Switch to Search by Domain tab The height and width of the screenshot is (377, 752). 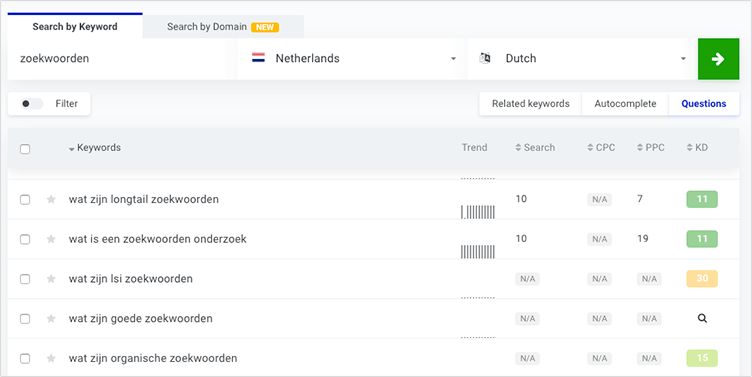(x=223, y=27)
